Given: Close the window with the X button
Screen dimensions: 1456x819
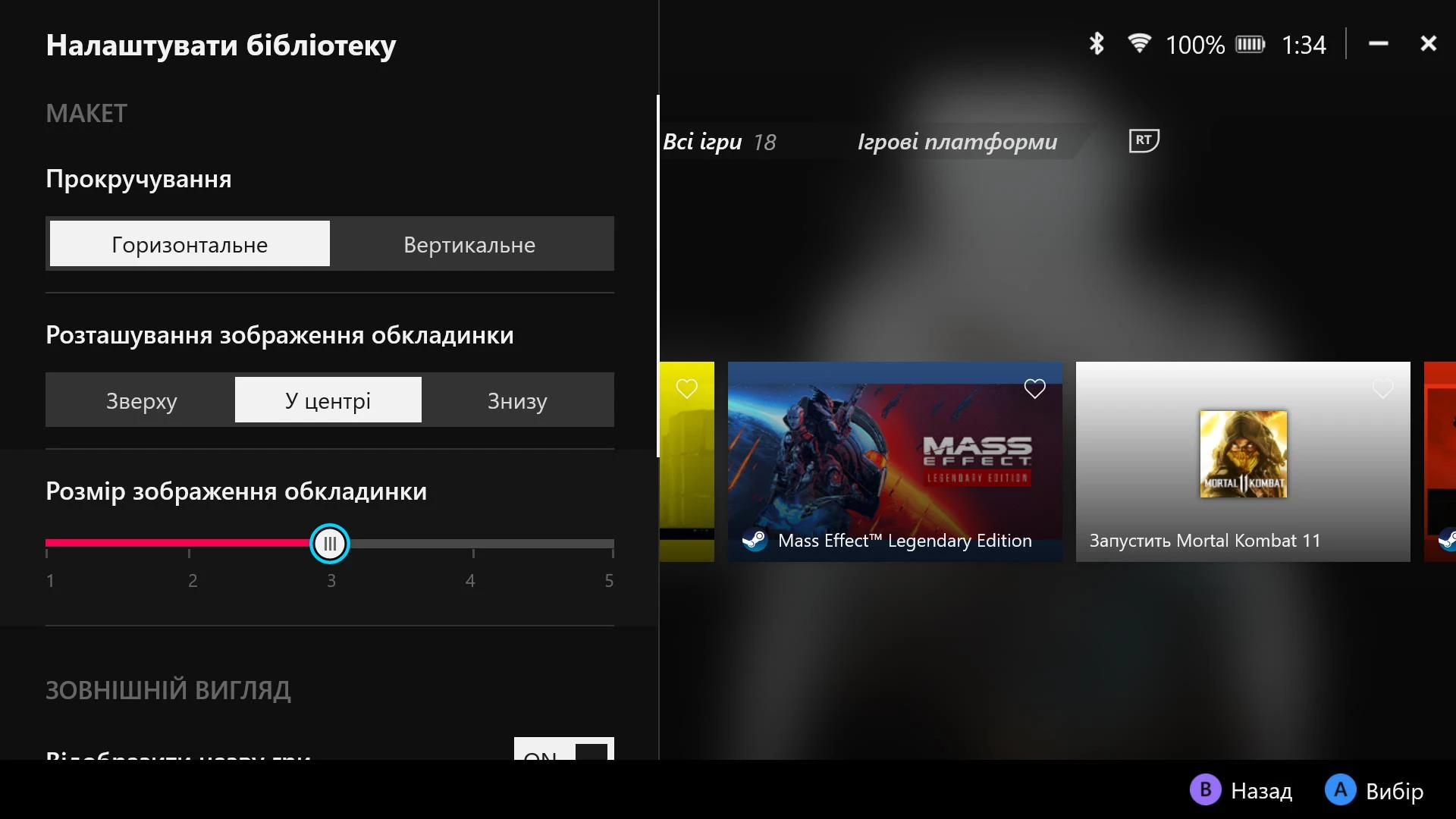Looking at the screenshot, I should 1428,44.
